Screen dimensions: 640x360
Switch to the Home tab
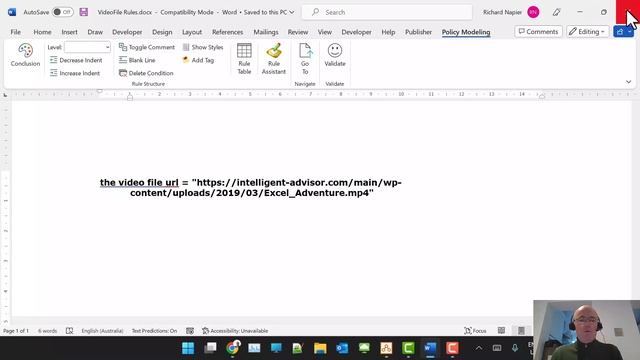(x=42, y=32)
